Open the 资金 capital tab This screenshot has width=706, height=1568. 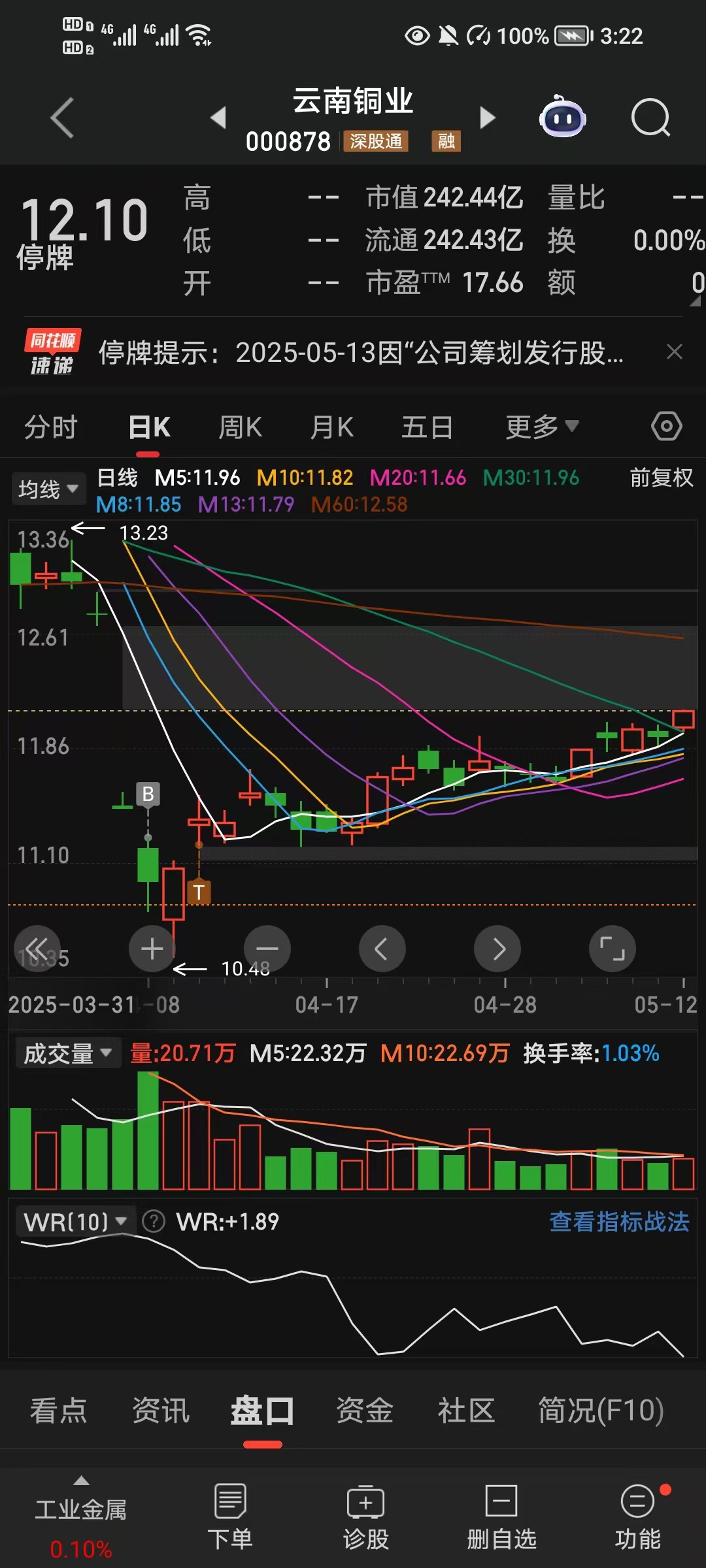[x=365, y=1410]
